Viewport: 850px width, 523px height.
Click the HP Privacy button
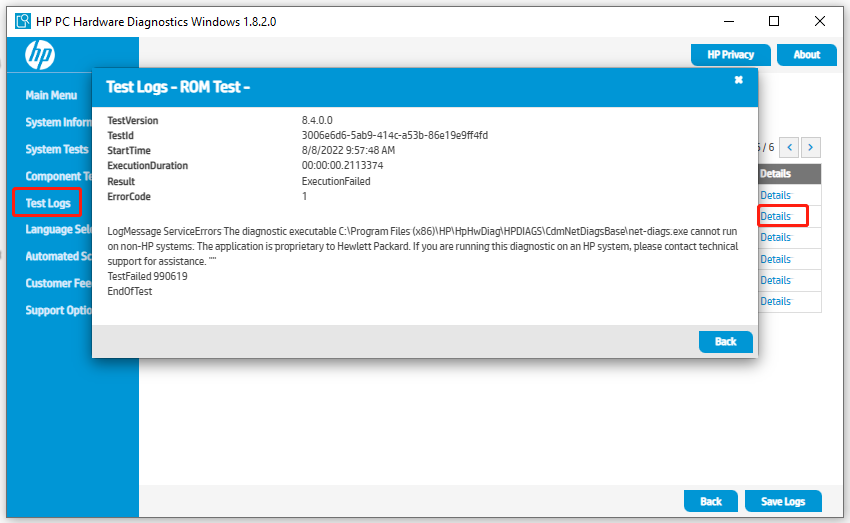tap(730, 55)
